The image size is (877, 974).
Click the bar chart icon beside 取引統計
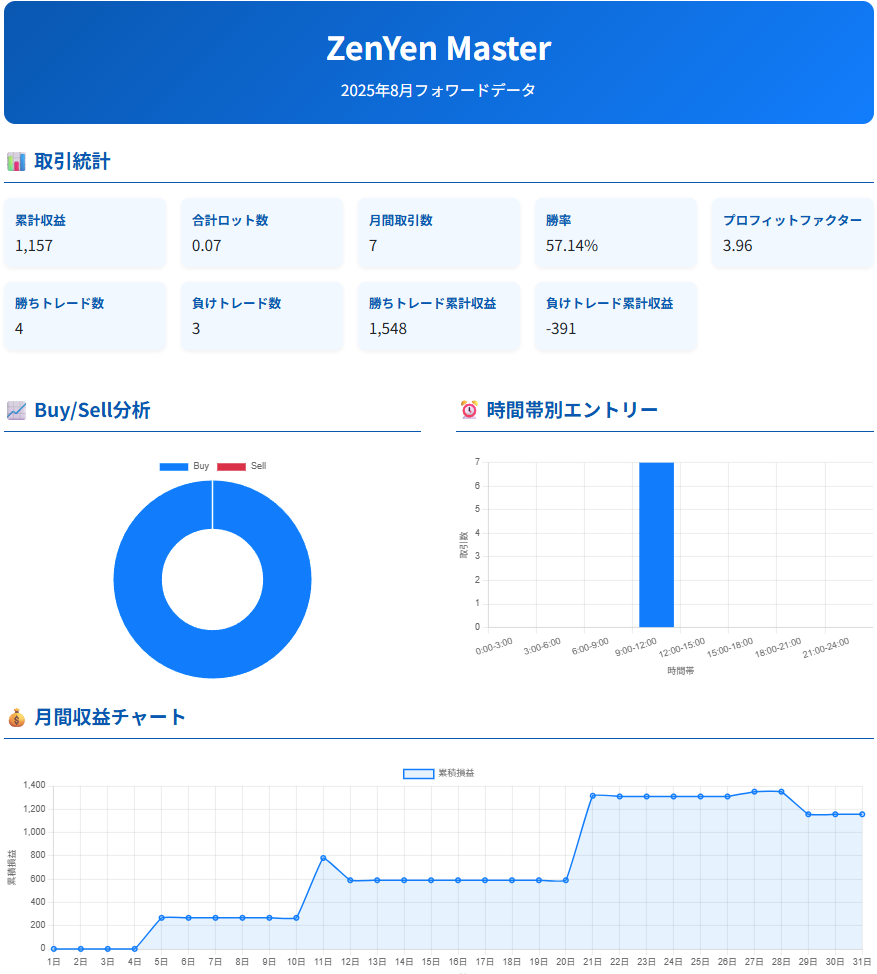point(16,162)
